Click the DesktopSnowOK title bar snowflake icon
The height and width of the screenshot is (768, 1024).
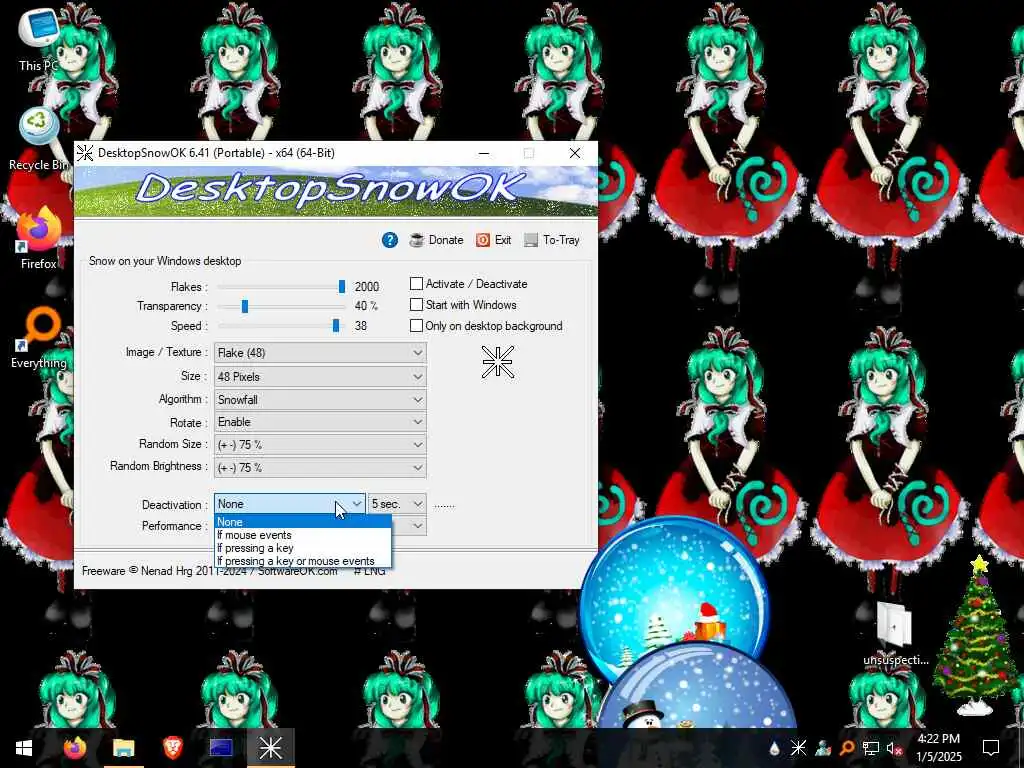85,153
